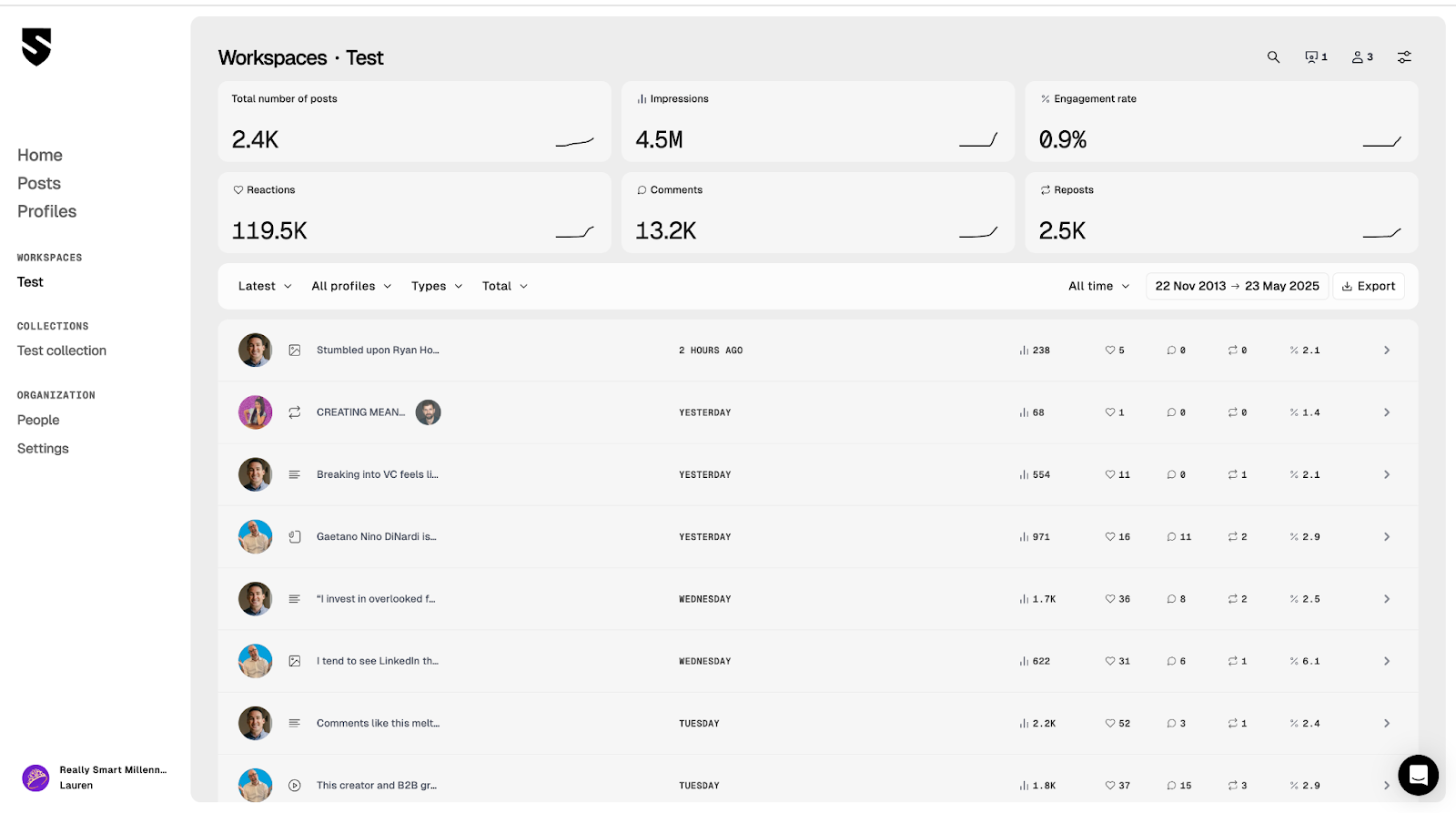The image size is (1456, 813).
Task: Open the All time range dropdown
Action: (1098, 286)
